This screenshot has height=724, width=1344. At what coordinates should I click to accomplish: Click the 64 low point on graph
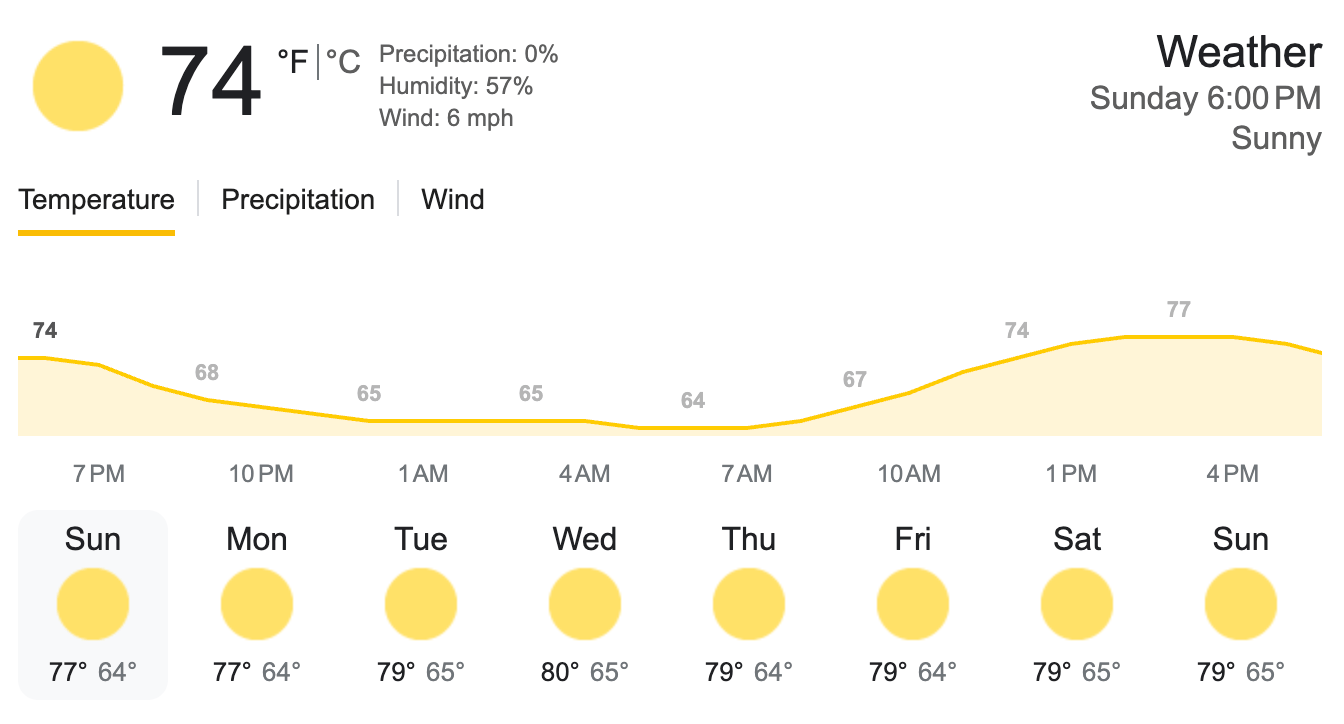693,401
